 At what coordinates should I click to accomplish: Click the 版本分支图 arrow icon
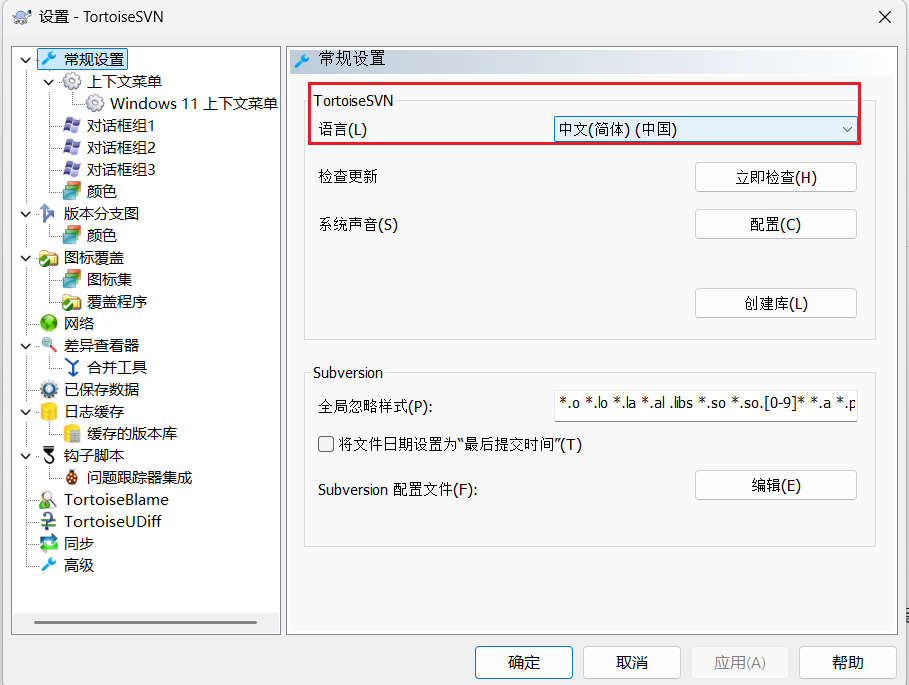tap(48, 213)
